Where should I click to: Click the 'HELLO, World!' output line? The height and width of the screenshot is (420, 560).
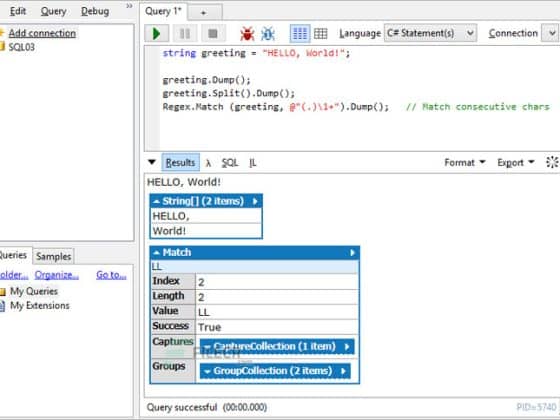click(x=184, y=182)
